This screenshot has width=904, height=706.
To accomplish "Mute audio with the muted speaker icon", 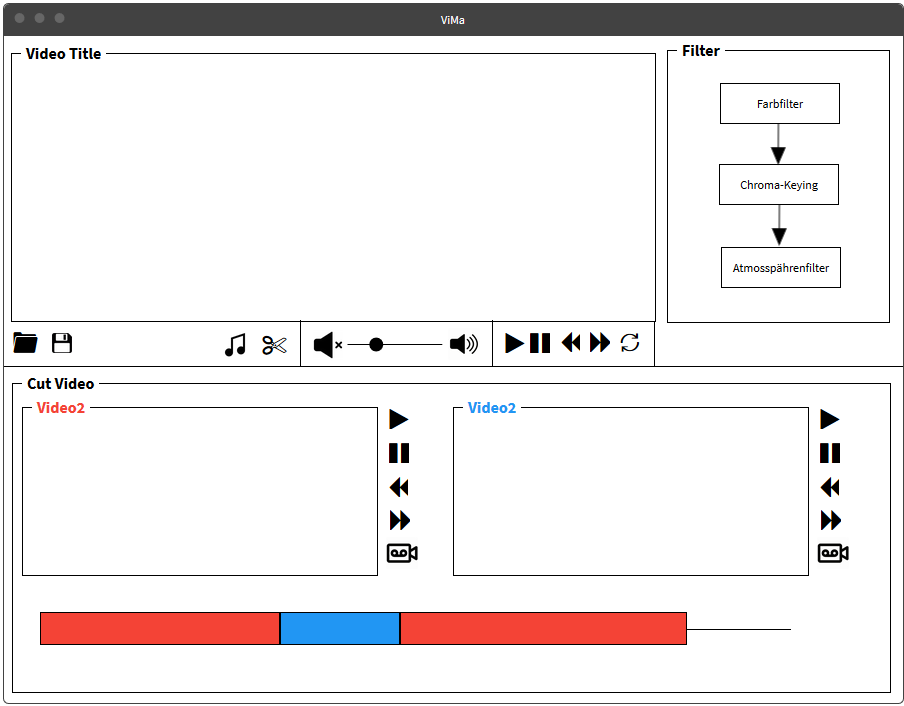I will (x=327, y=345).
